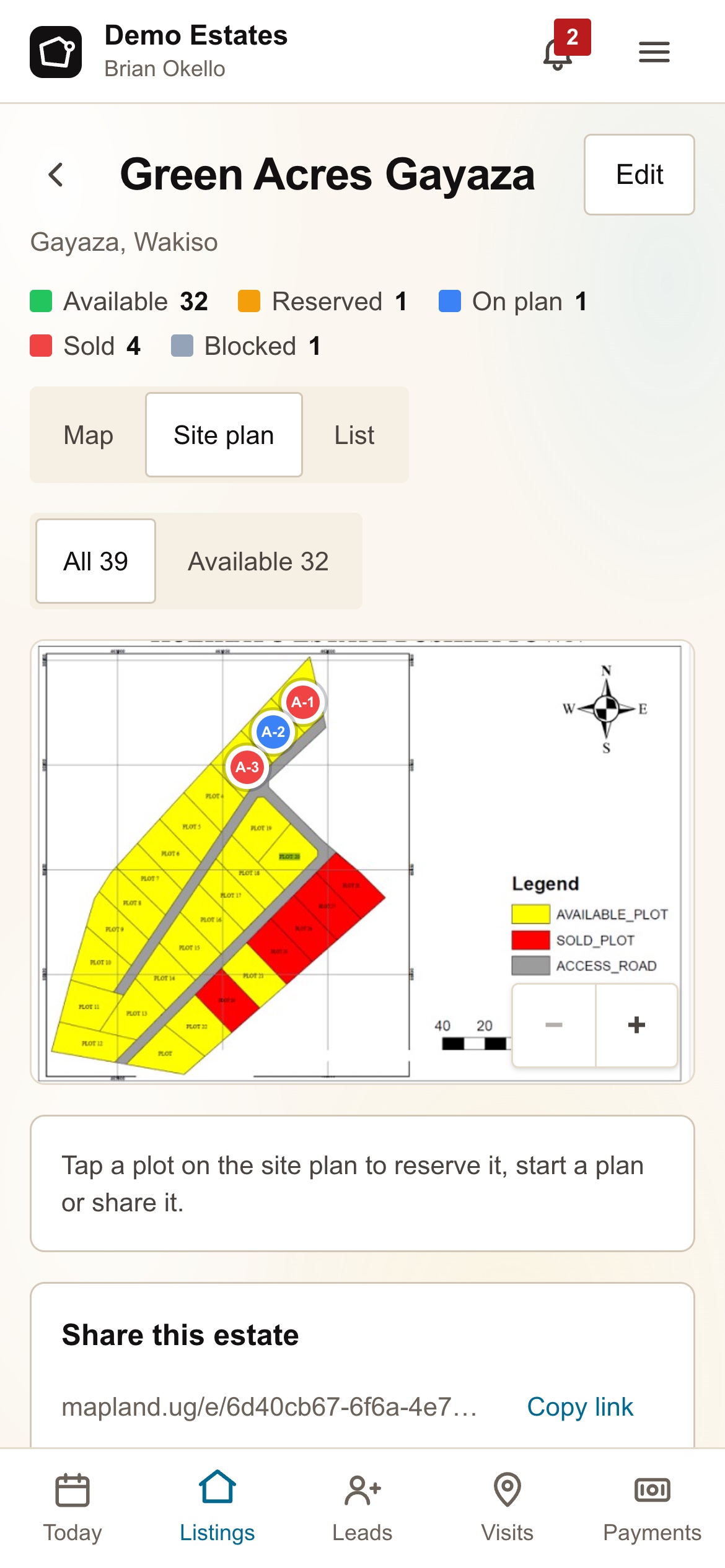Image resolution: width=725 pixels, height=1568 pixels.
Task: Click the gray Blocked color swatch
Action: (x=182, y=346)
